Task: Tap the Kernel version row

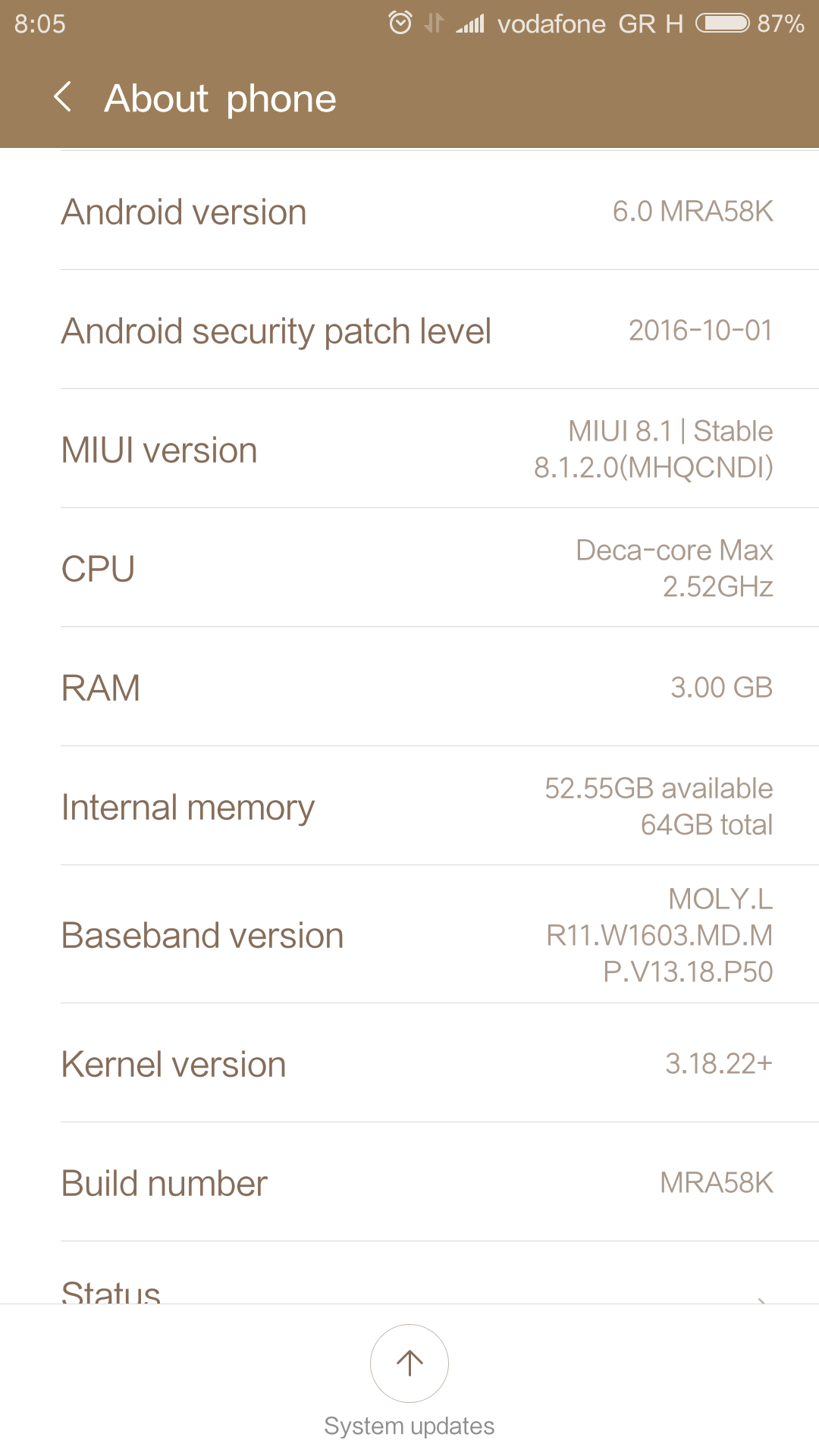Action: (409, 1064)
